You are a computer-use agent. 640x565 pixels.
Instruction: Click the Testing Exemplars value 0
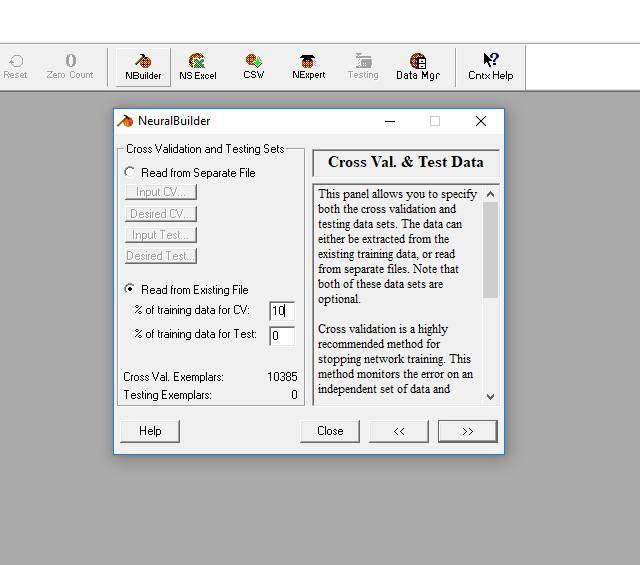[294, 395]
